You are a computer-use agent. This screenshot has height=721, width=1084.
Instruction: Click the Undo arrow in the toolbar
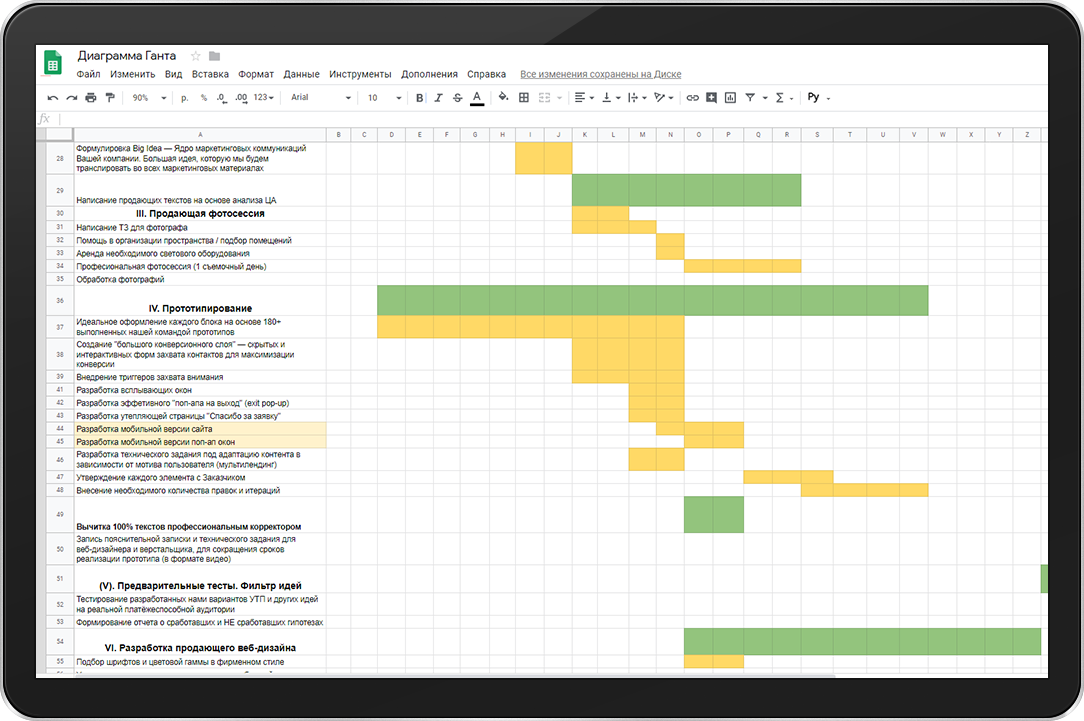tap(53, 98)
